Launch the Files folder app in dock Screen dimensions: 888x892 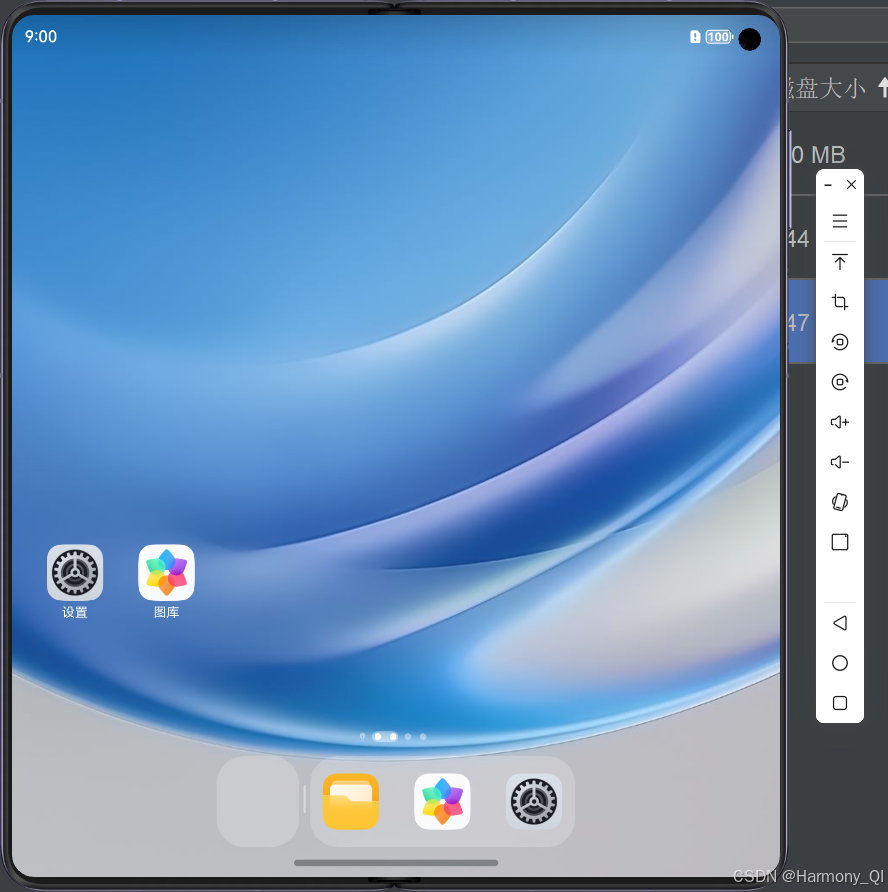[350, 802]
